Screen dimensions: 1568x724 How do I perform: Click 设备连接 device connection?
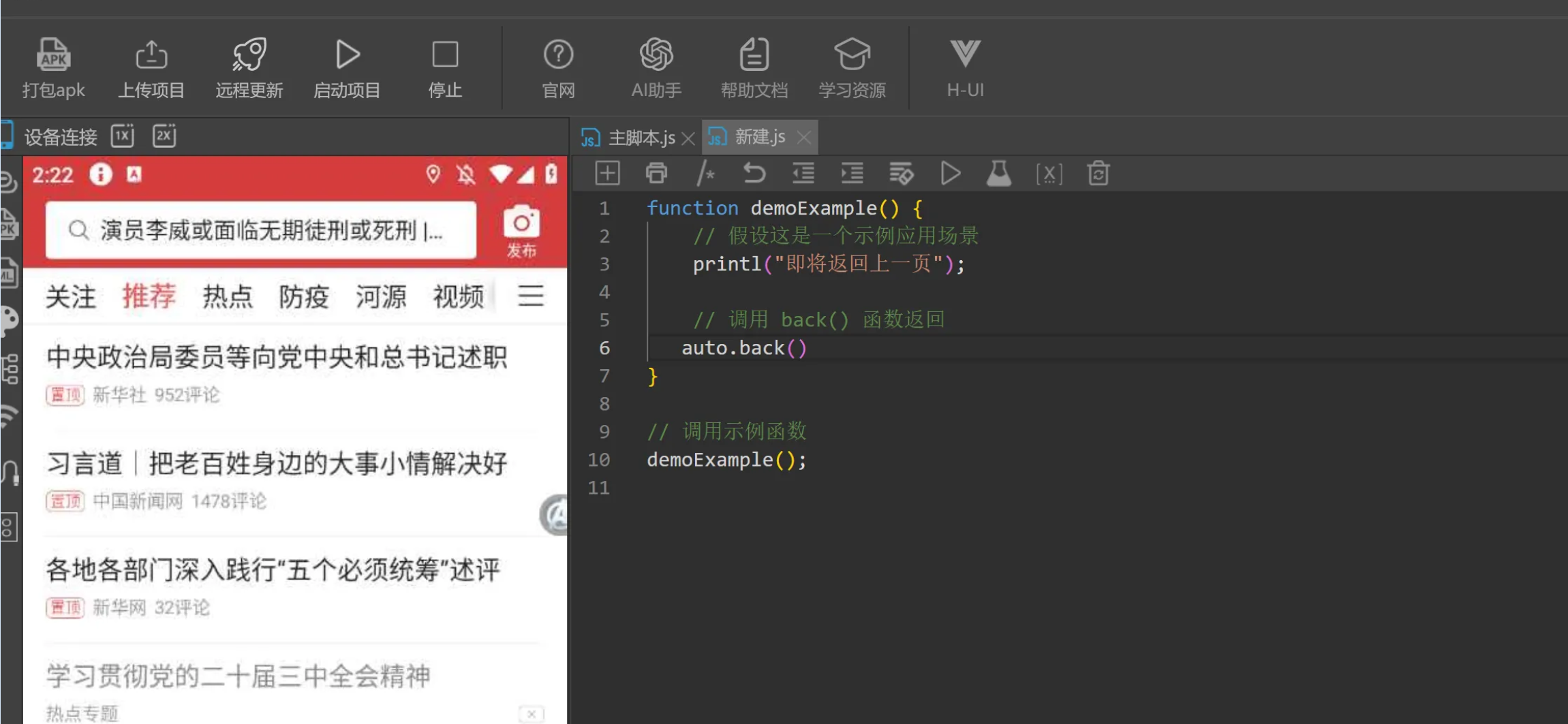(61, 137)
